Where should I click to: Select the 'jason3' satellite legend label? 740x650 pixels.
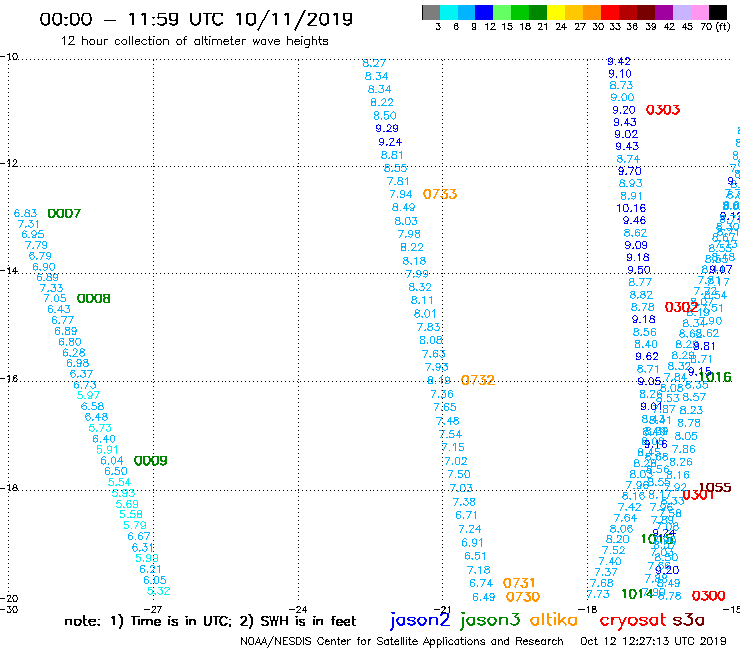pos(490,620)
